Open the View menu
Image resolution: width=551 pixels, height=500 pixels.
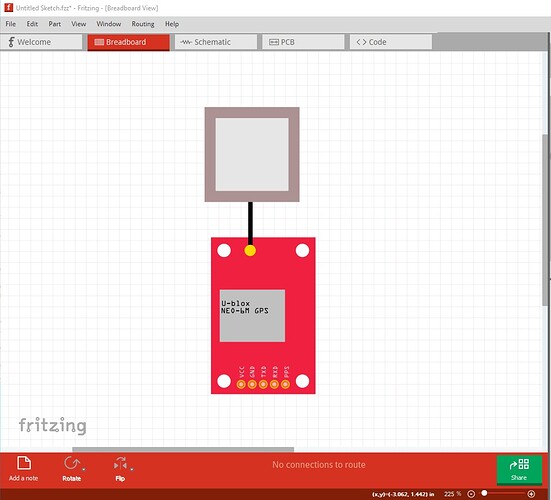click(x=78, y=24)
